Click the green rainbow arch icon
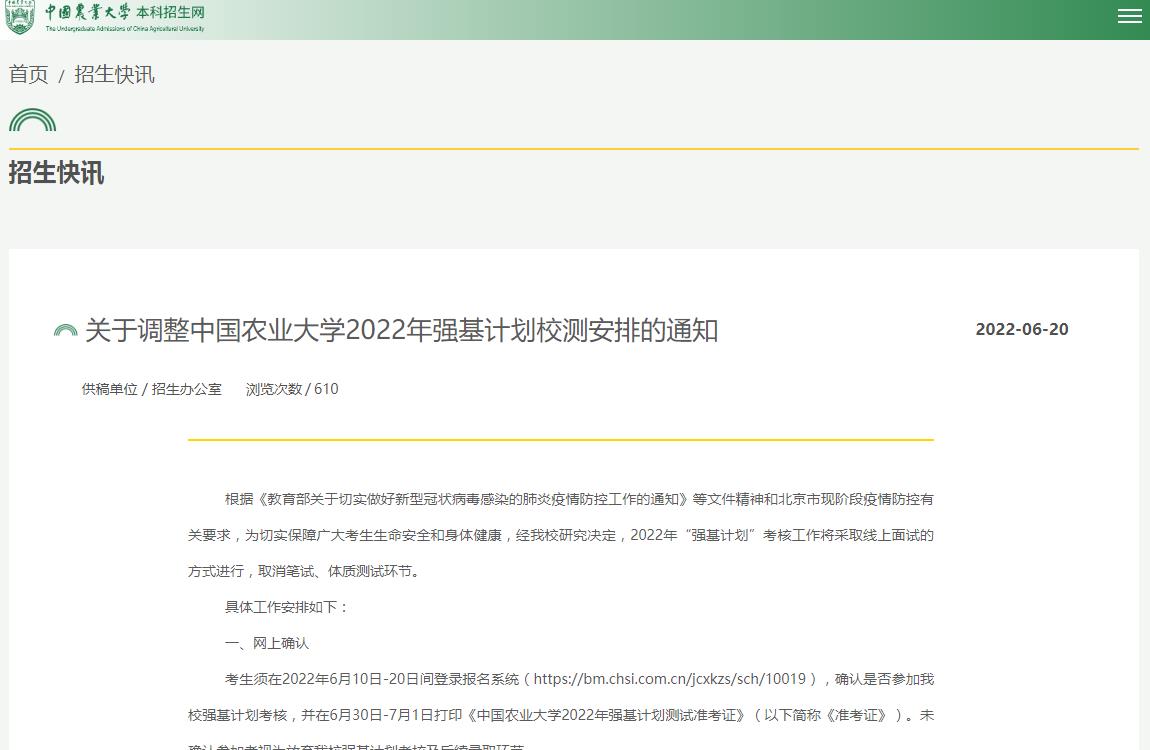Screen dimensions: 1150x750 point(32,120)
